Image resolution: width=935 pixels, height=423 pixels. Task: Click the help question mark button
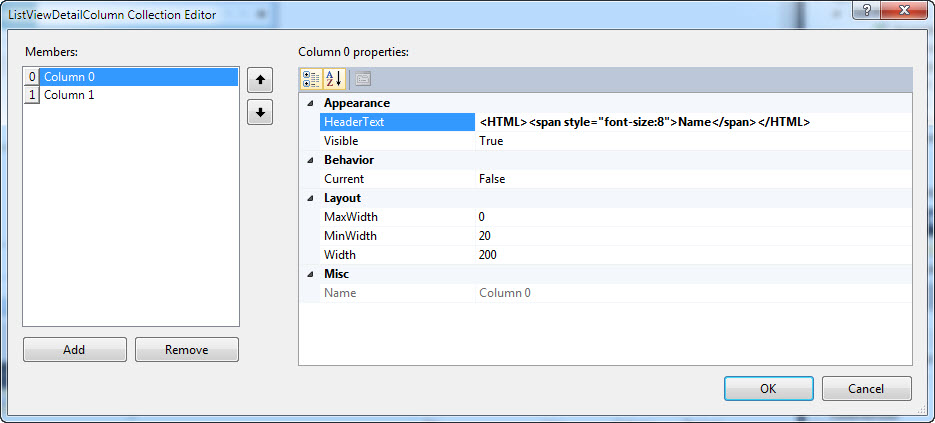(864, 11)
